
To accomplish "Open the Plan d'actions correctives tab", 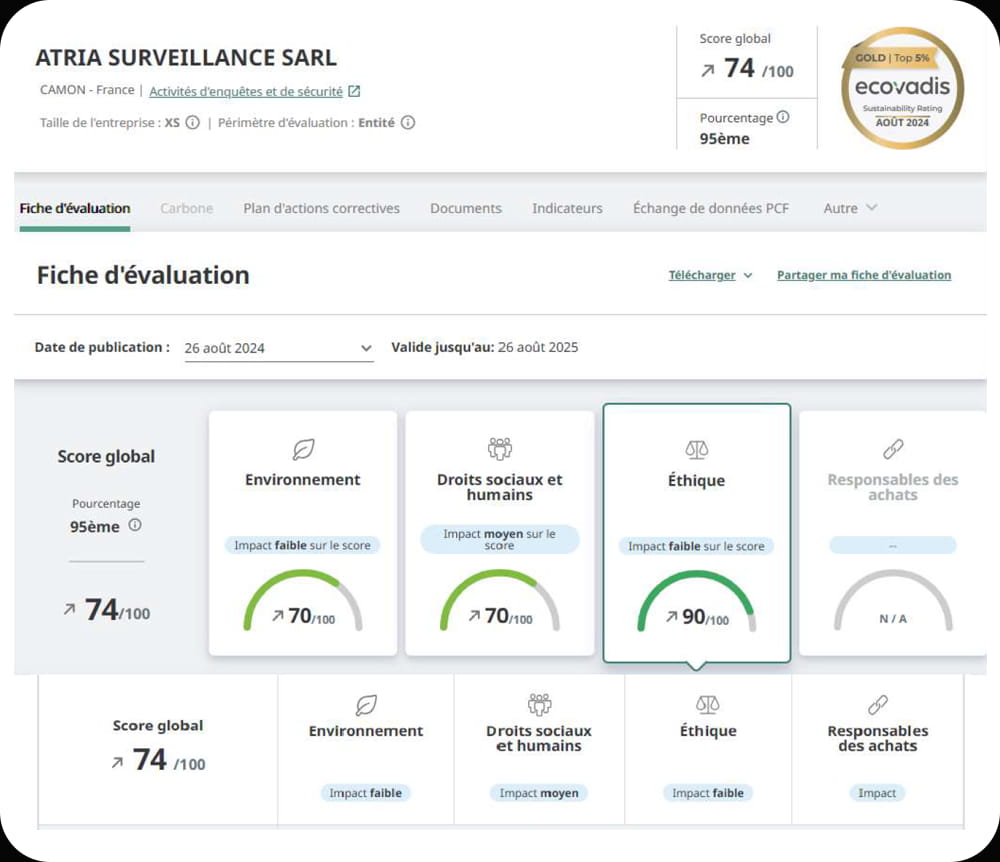I will tap(321, 208).
